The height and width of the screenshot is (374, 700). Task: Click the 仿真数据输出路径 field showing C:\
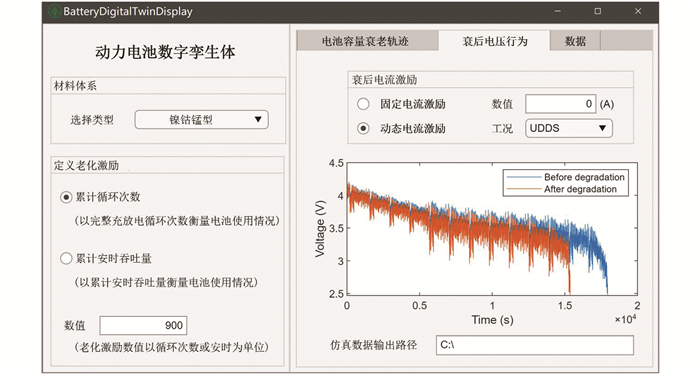[x=534, y=345]
